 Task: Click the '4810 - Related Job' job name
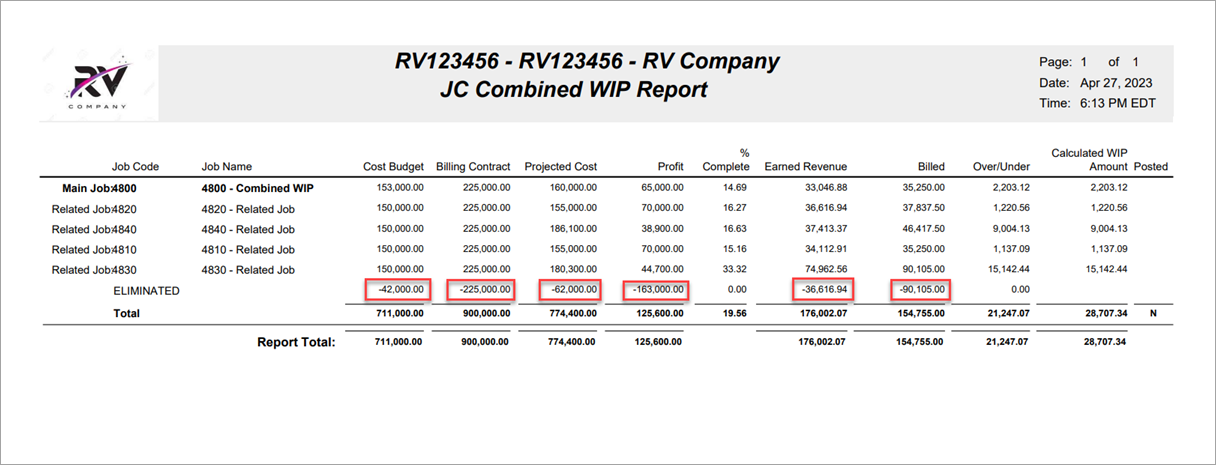coord(248,250)
